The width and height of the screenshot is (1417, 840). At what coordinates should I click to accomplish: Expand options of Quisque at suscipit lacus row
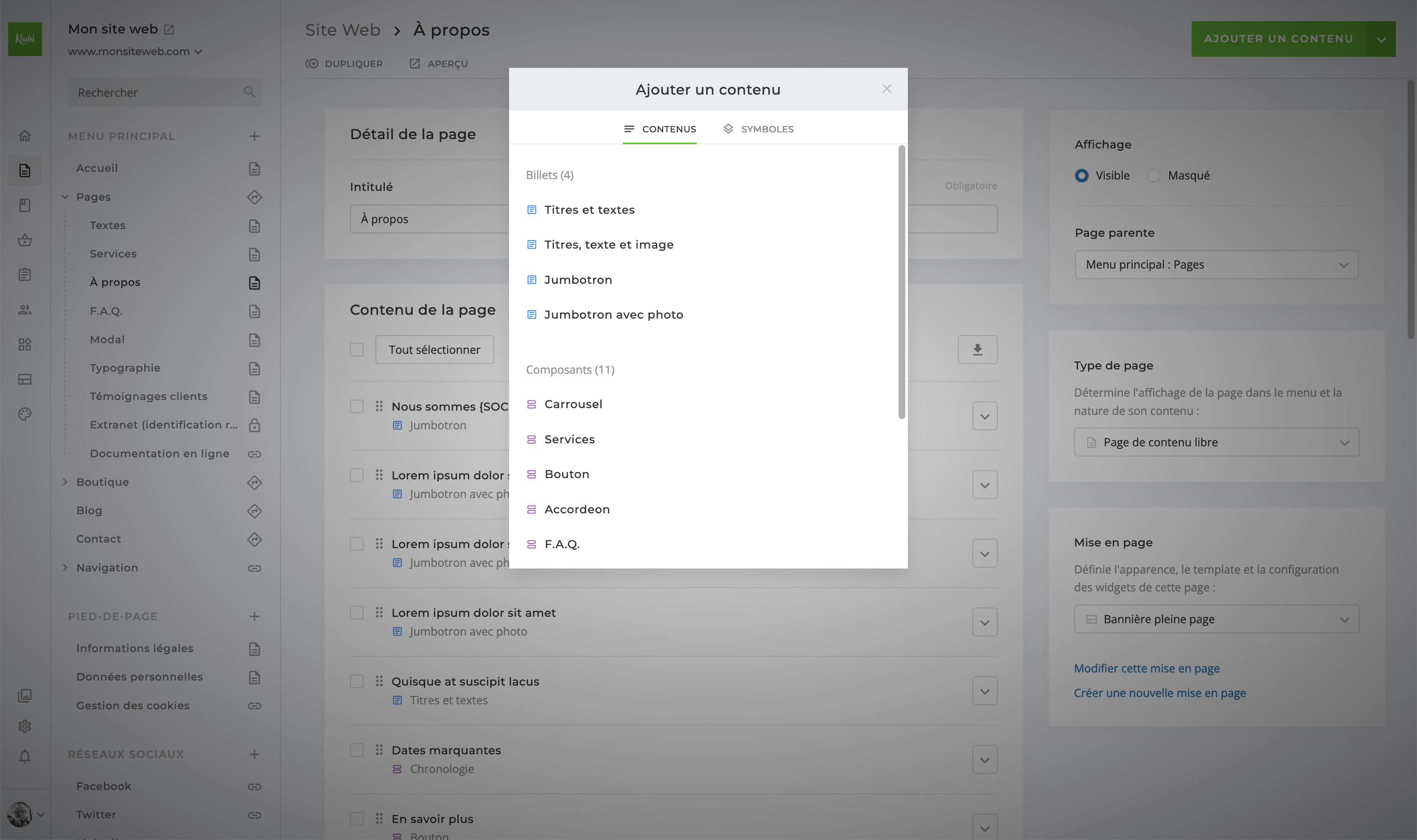[985, 691]
